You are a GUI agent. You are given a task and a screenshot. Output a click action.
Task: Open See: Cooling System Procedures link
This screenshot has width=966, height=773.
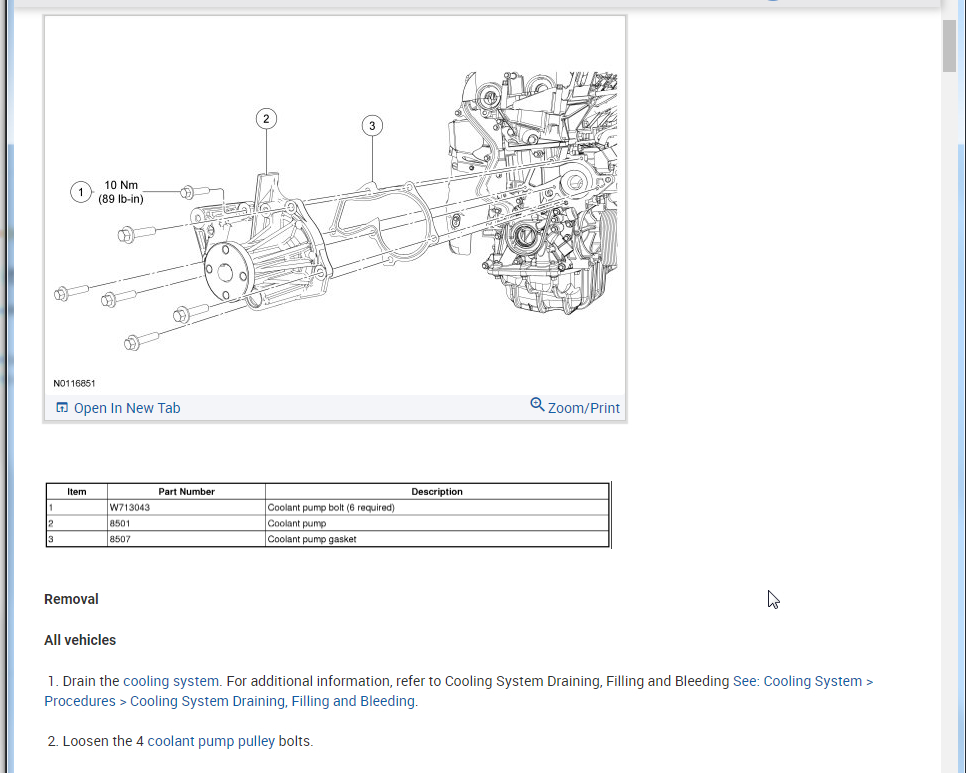458,691
